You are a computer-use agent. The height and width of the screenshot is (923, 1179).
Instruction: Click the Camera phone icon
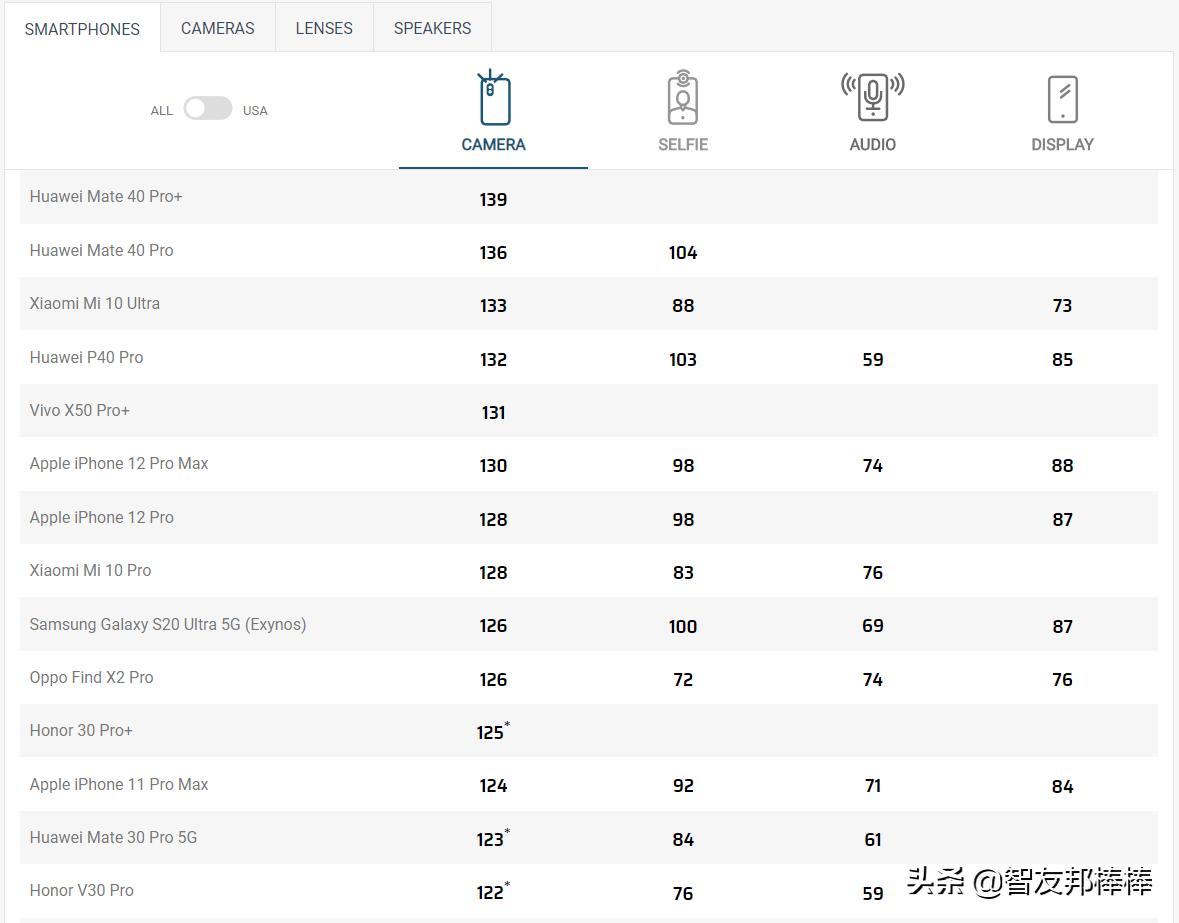493,99
